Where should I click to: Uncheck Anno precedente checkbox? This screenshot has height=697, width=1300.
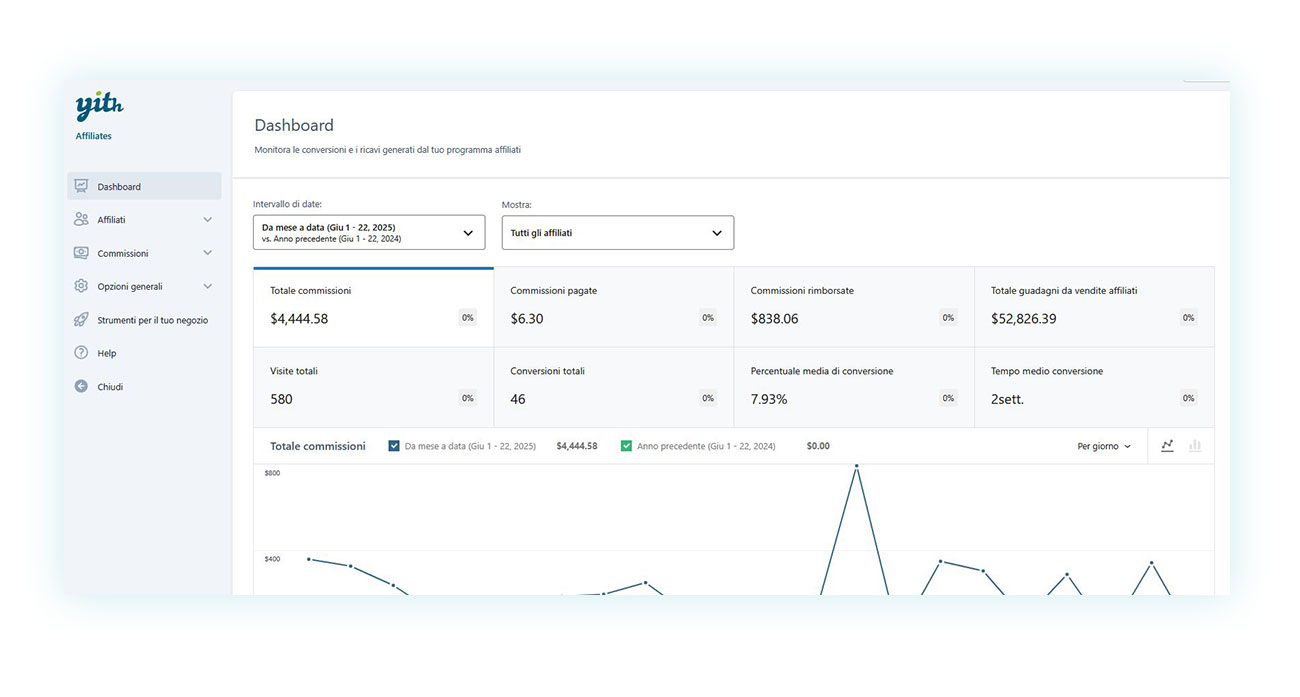pos(626,446)
